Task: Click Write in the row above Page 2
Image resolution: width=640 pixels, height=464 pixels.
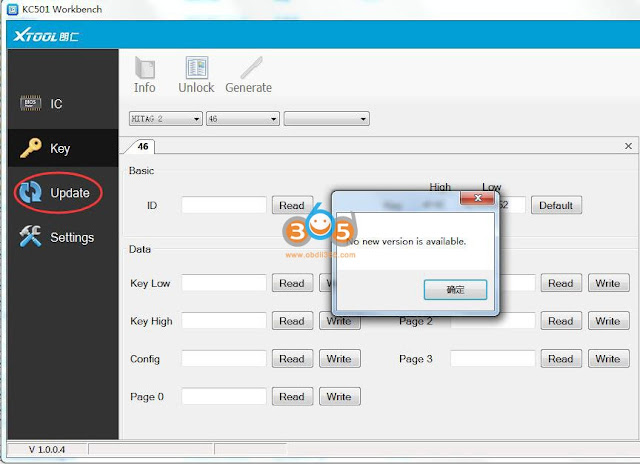Action: 609,283
